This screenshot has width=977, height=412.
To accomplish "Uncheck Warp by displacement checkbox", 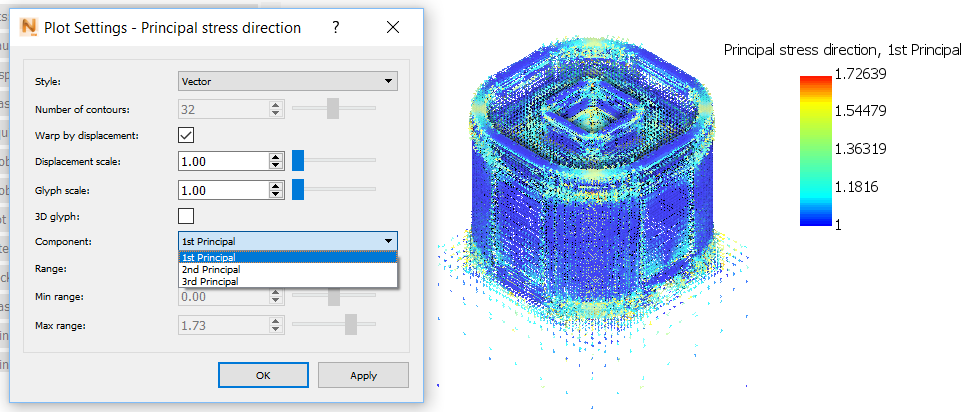I will tap(186, 135).
